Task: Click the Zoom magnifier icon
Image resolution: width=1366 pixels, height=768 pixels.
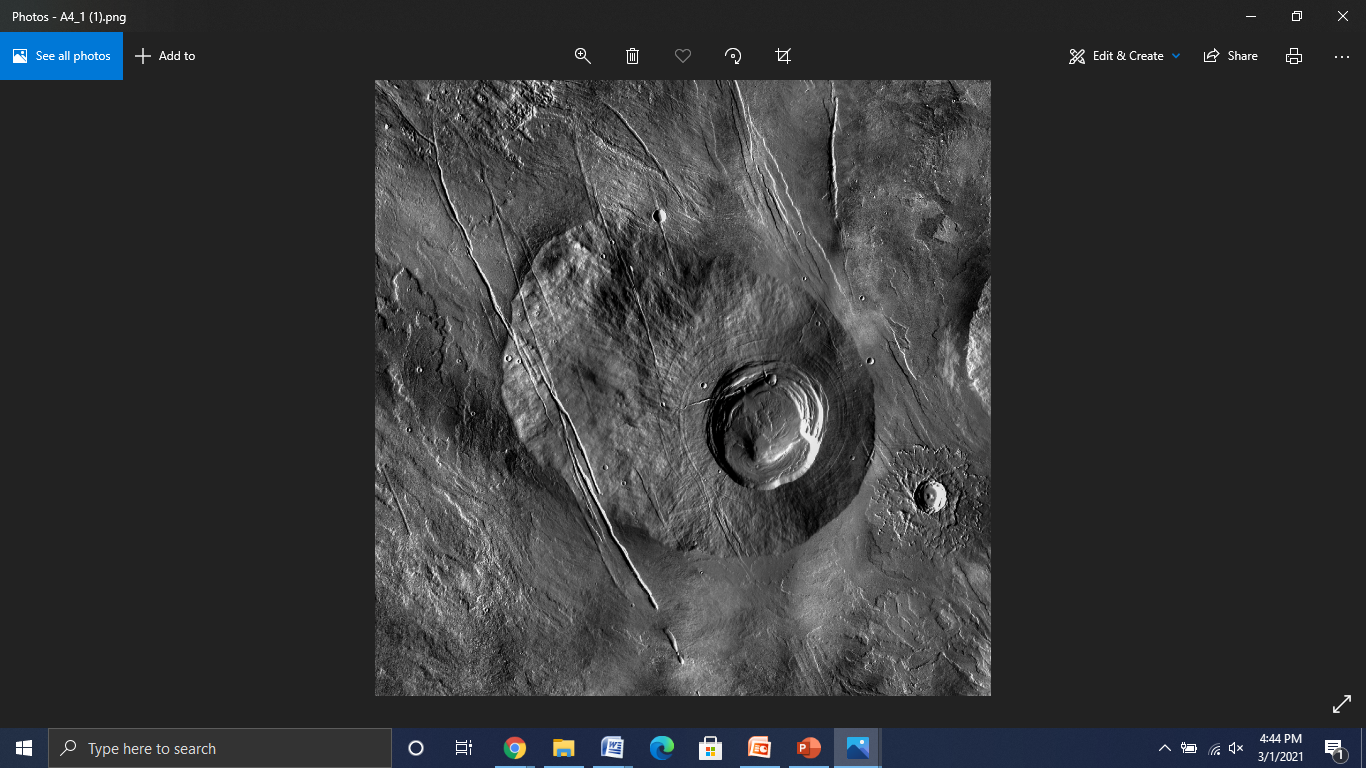Action: pos(583,56)
